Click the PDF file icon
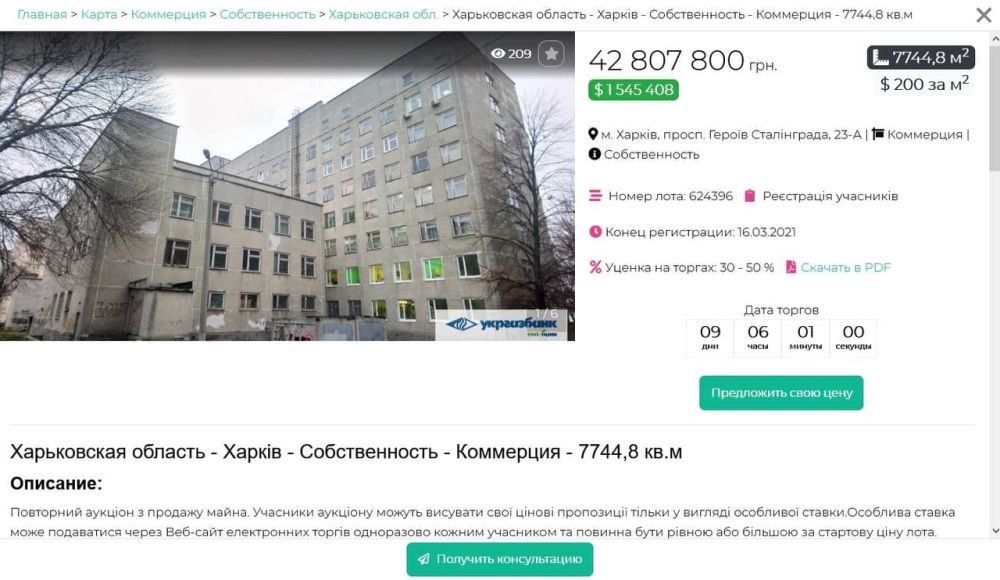Image resolution: width=1000 pixels, height=580 pixels. (791, 267)
